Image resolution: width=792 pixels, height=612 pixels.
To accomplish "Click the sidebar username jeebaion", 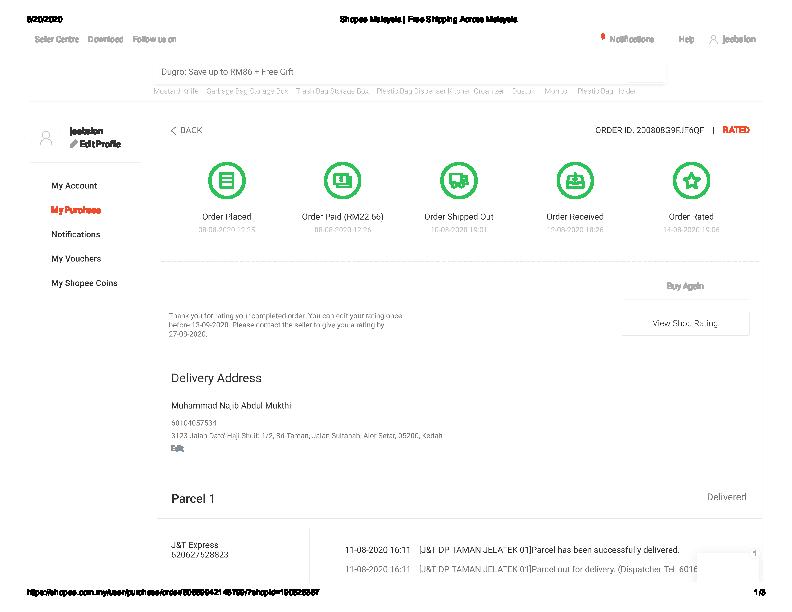I will (x=86, y=131).
